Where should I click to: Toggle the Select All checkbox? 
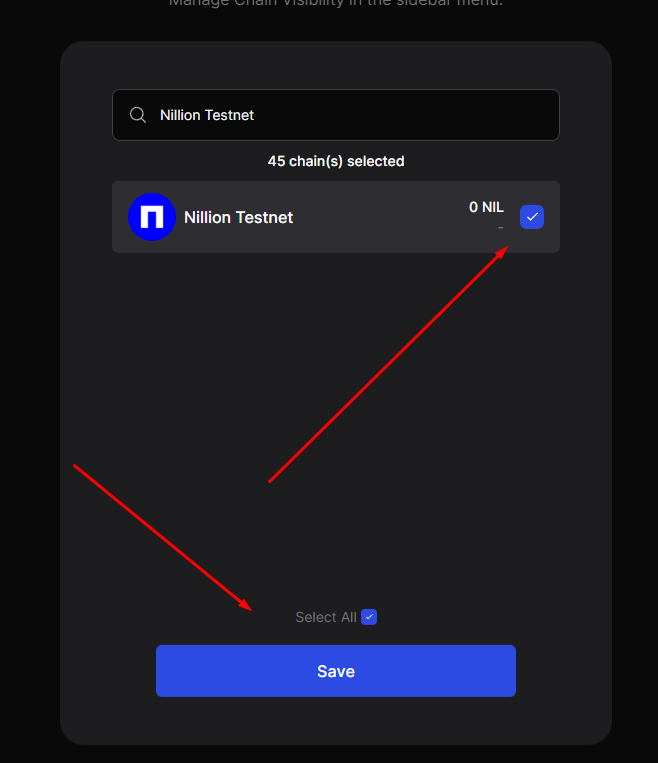pyautogui.click(x=369, y=617)
